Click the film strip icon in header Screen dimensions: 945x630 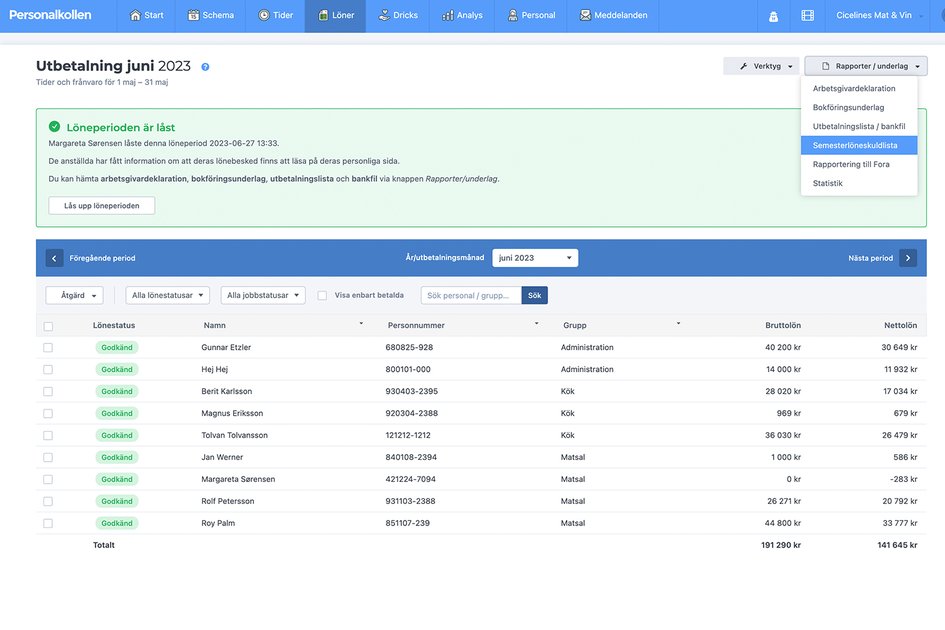(x=808, y=16)
